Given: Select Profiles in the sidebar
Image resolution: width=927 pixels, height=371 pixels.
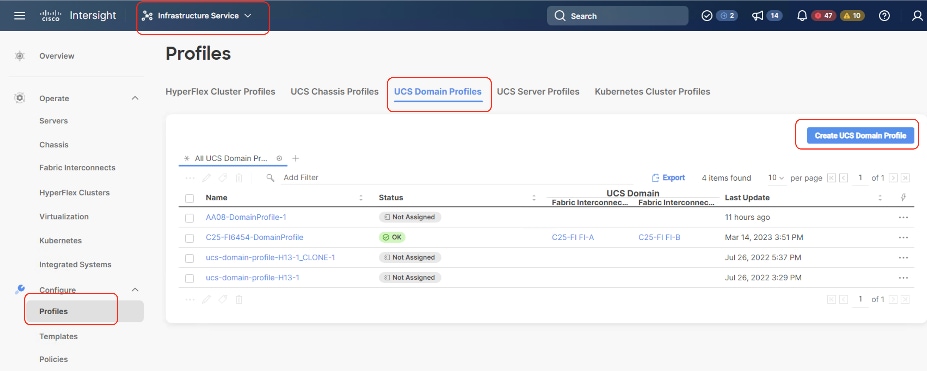Looking at the screenshot, I should tap(85, 311).
